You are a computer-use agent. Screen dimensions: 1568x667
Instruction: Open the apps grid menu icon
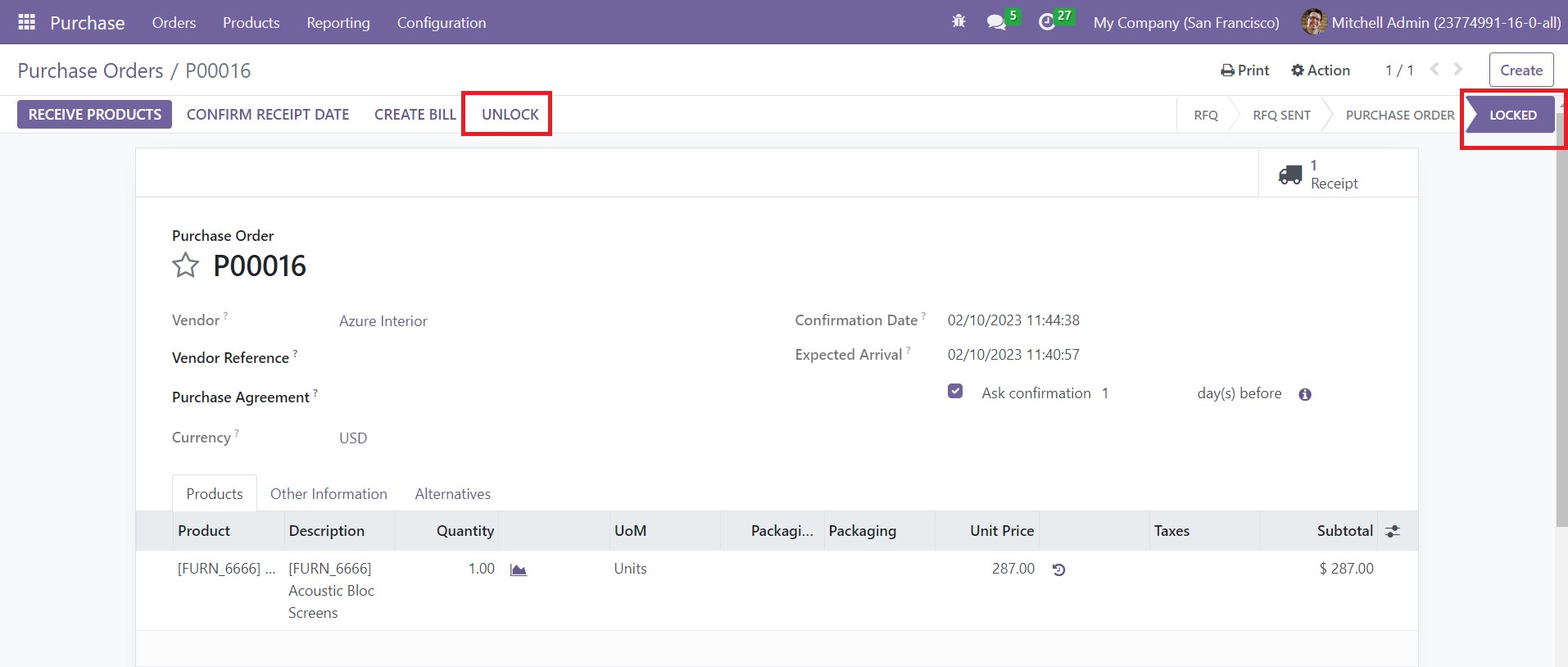(26, 22)
